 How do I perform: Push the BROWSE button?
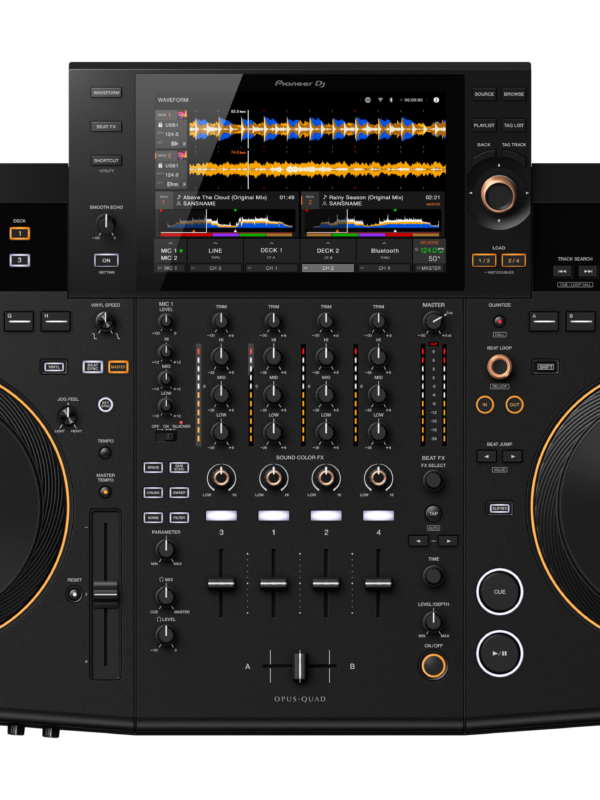tap(514, 94)
